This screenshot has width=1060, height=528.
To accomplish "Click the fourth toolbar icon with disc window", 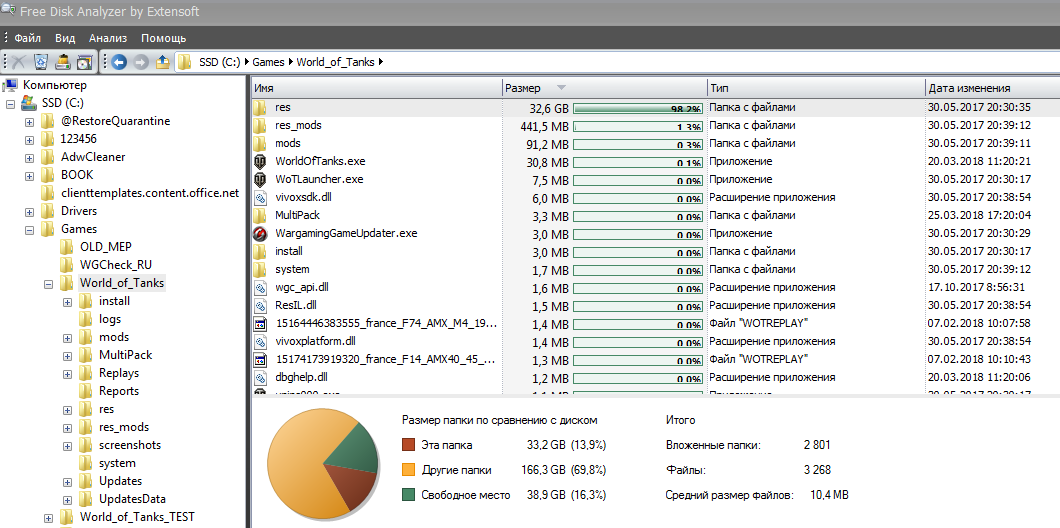I will point(85,62).
